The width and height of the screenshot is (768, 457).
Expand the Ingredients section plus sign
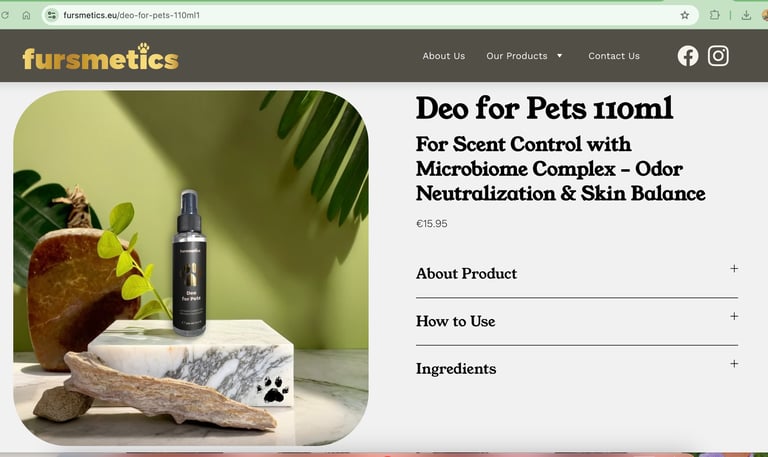[x=734, y=363]
